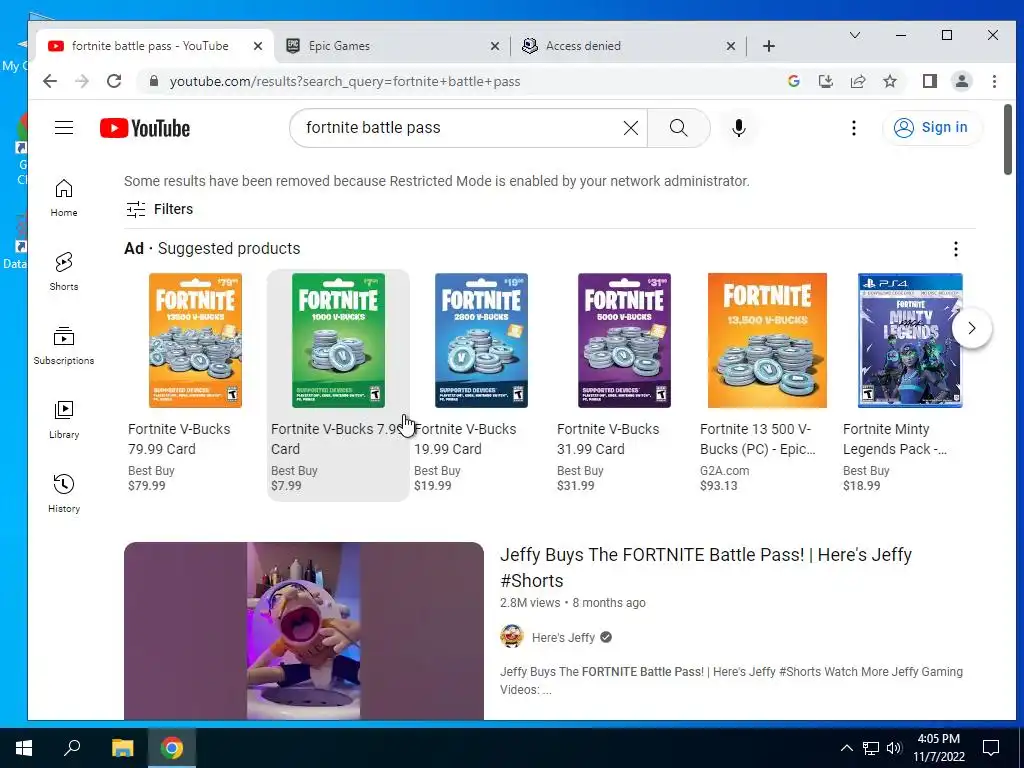Open Jeffy Buys The FORTNITE Battle Pass title
The height and width of the screenshot is (768, 1024).
705,568
